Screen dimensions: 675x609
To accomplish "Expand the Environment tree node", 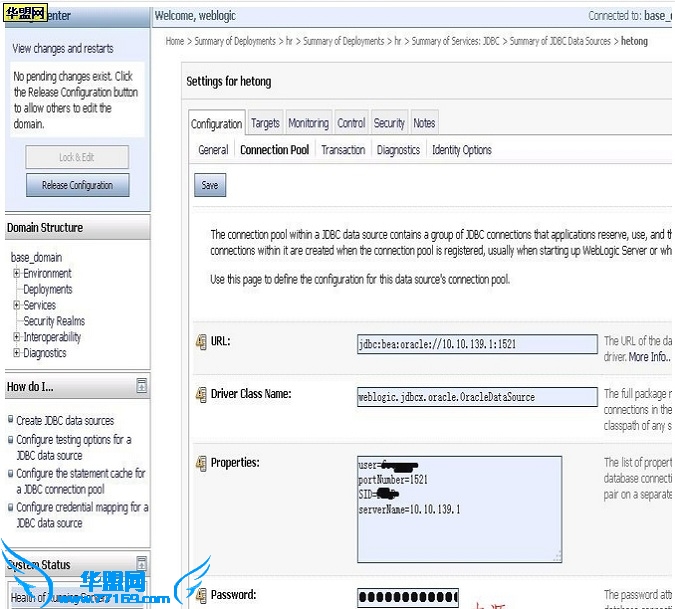I will pyautogui.click(x=17, y=274).
